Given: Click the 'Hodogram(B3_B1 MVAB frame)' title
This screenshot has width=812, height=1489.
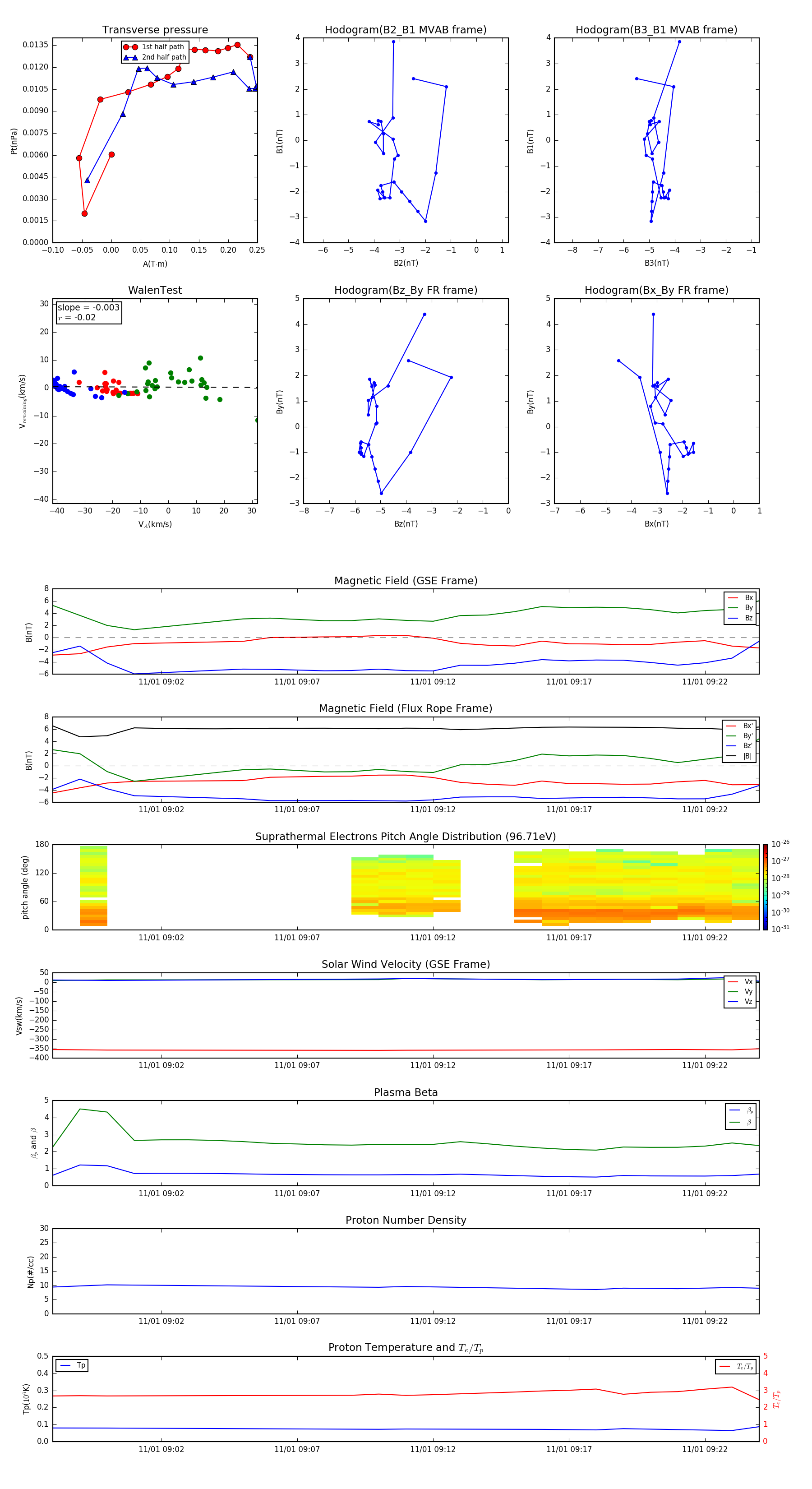Looking at the screenshot, I should point(656,30).
